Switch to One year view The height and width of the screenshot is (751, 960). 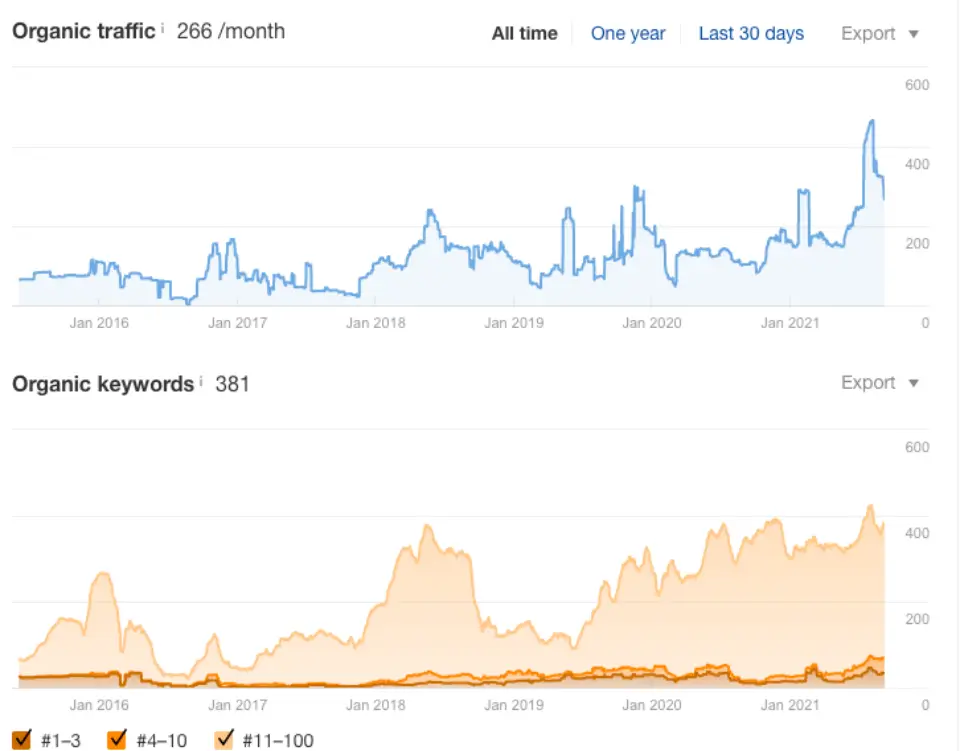628,33
